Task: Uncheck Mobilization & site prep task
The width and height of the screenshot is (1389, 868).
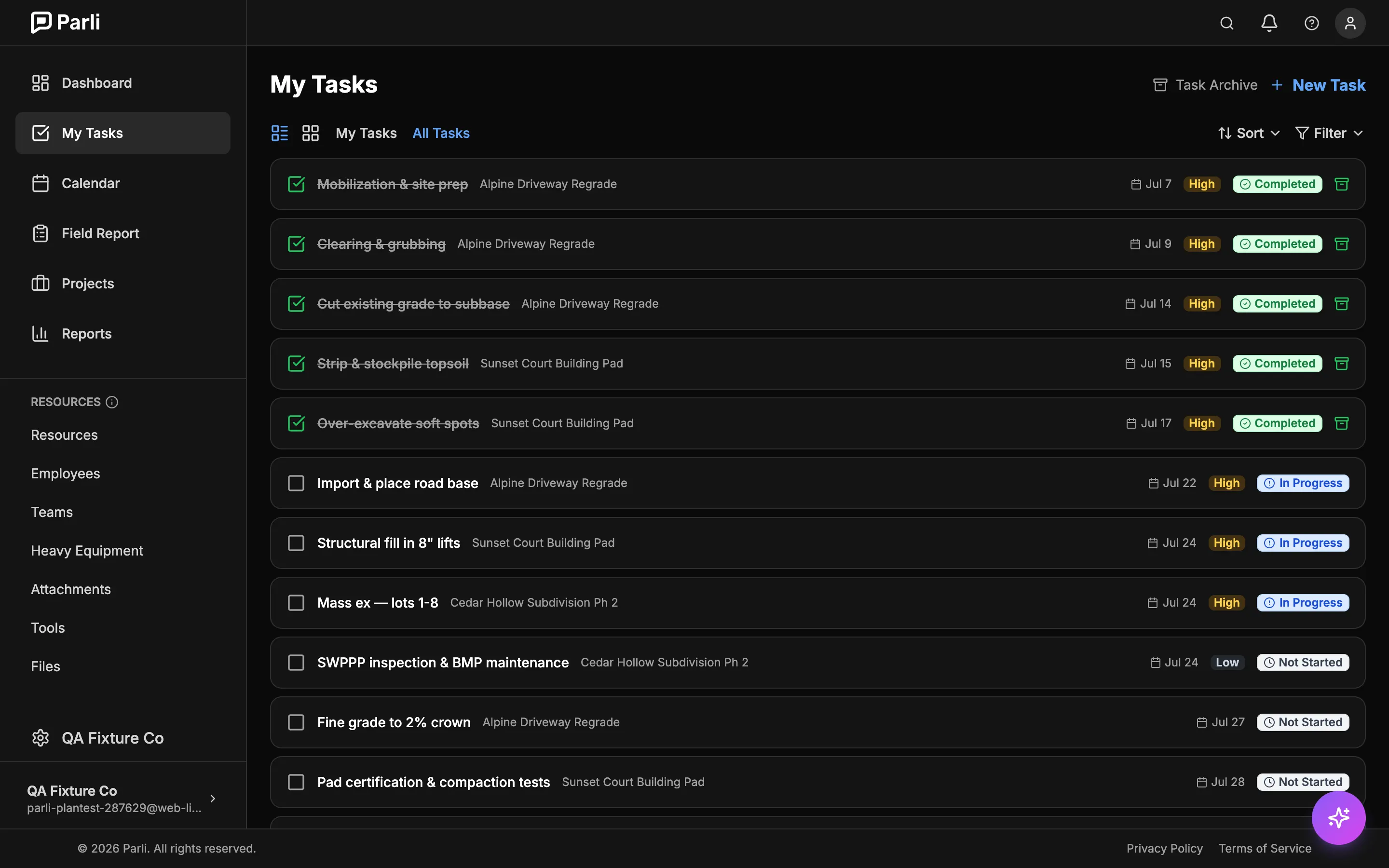Action: [296, 184]
